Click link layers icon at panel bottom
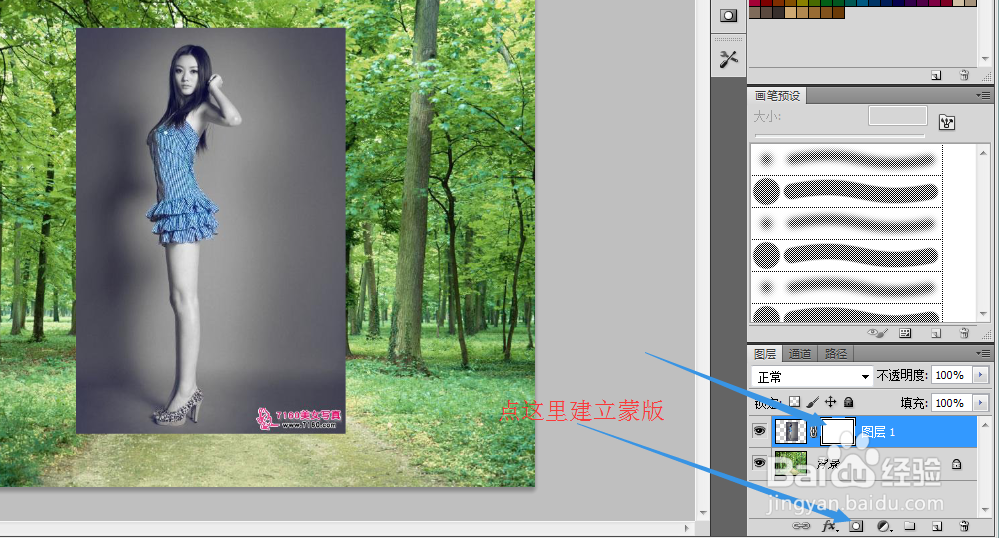 coord(801,526)
